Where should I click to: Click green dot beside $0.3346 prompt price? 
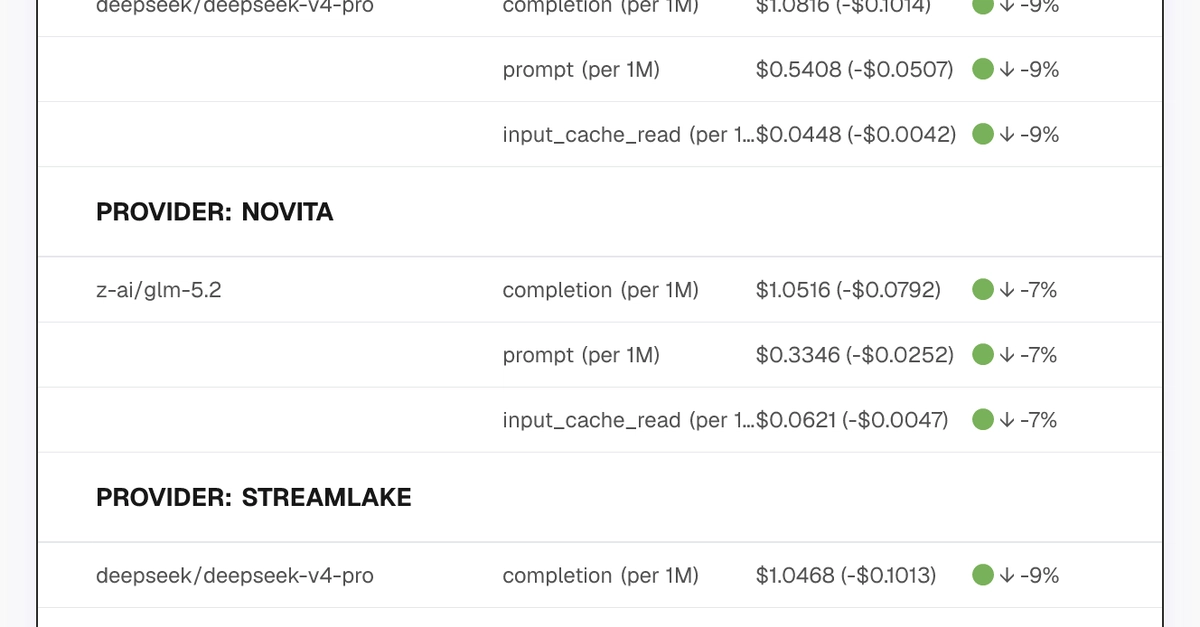tap(982, 355)
